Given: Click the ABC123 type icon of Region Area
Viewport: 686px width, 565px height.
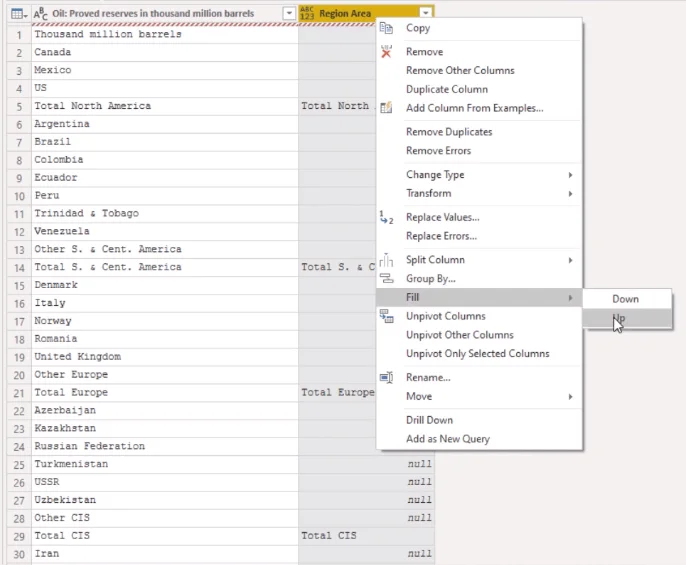Looking at the screenshot, I should pyautogui.click(x=307, y=14).
